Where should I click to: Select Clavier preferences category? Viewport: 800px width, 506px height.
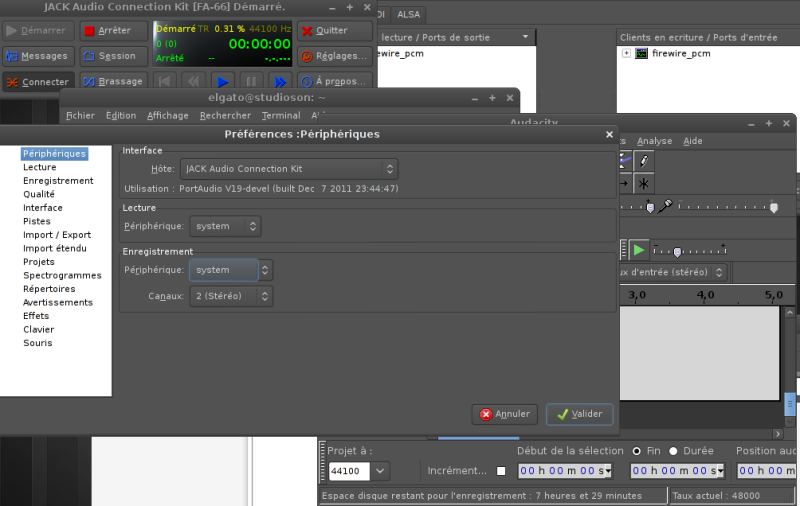coord(39,330)
